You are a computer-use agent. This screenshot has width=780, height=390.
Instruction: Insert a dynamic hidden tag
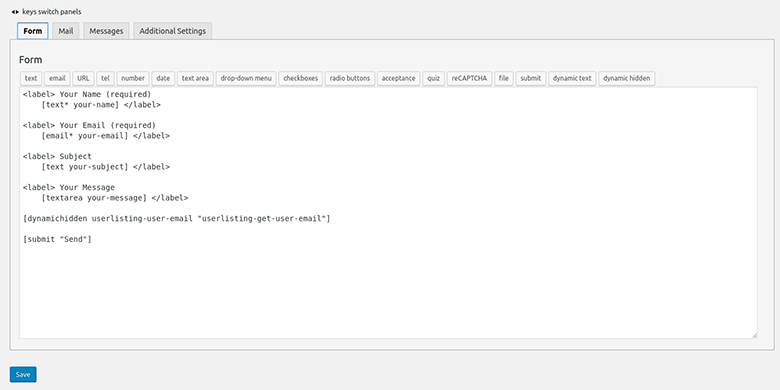[626, 78]
